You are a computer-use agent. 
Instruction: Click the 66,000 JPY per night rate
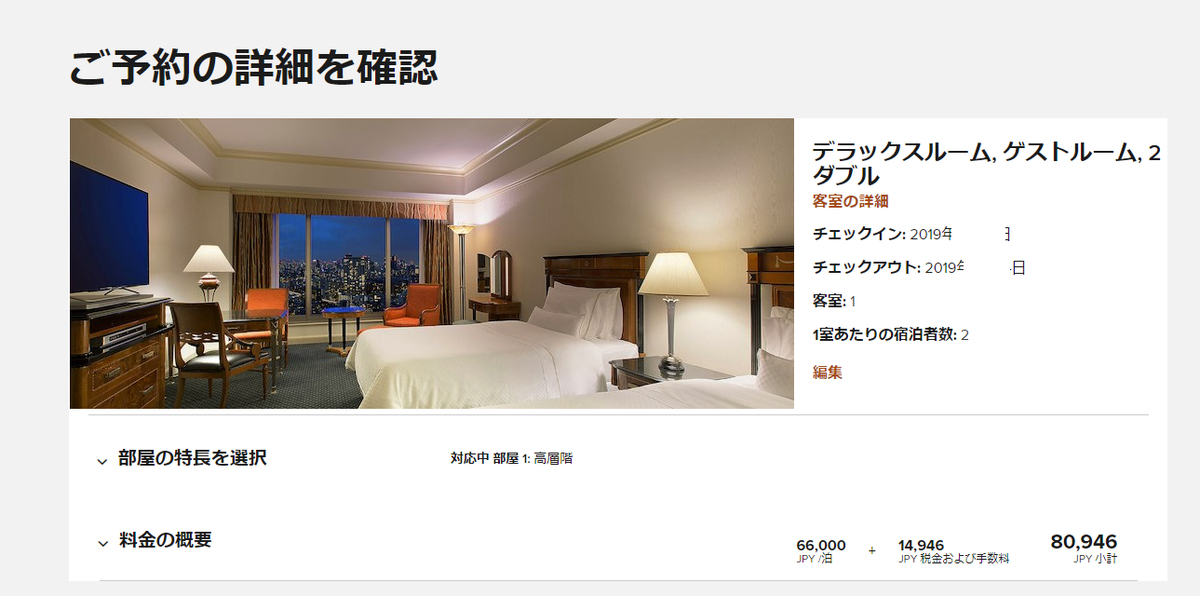click(x=821, y=551)
